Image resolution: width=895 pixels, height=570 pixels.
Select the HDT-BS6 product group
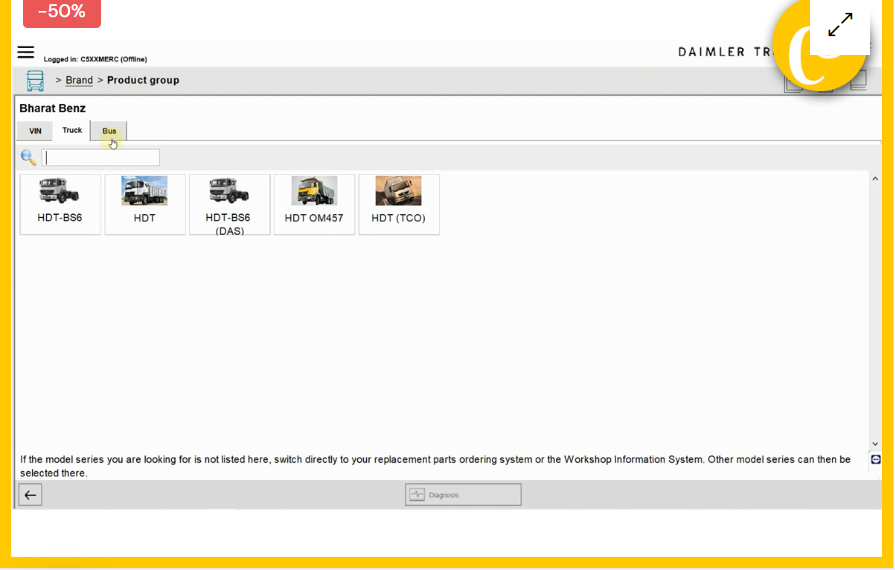click(60, 204)
